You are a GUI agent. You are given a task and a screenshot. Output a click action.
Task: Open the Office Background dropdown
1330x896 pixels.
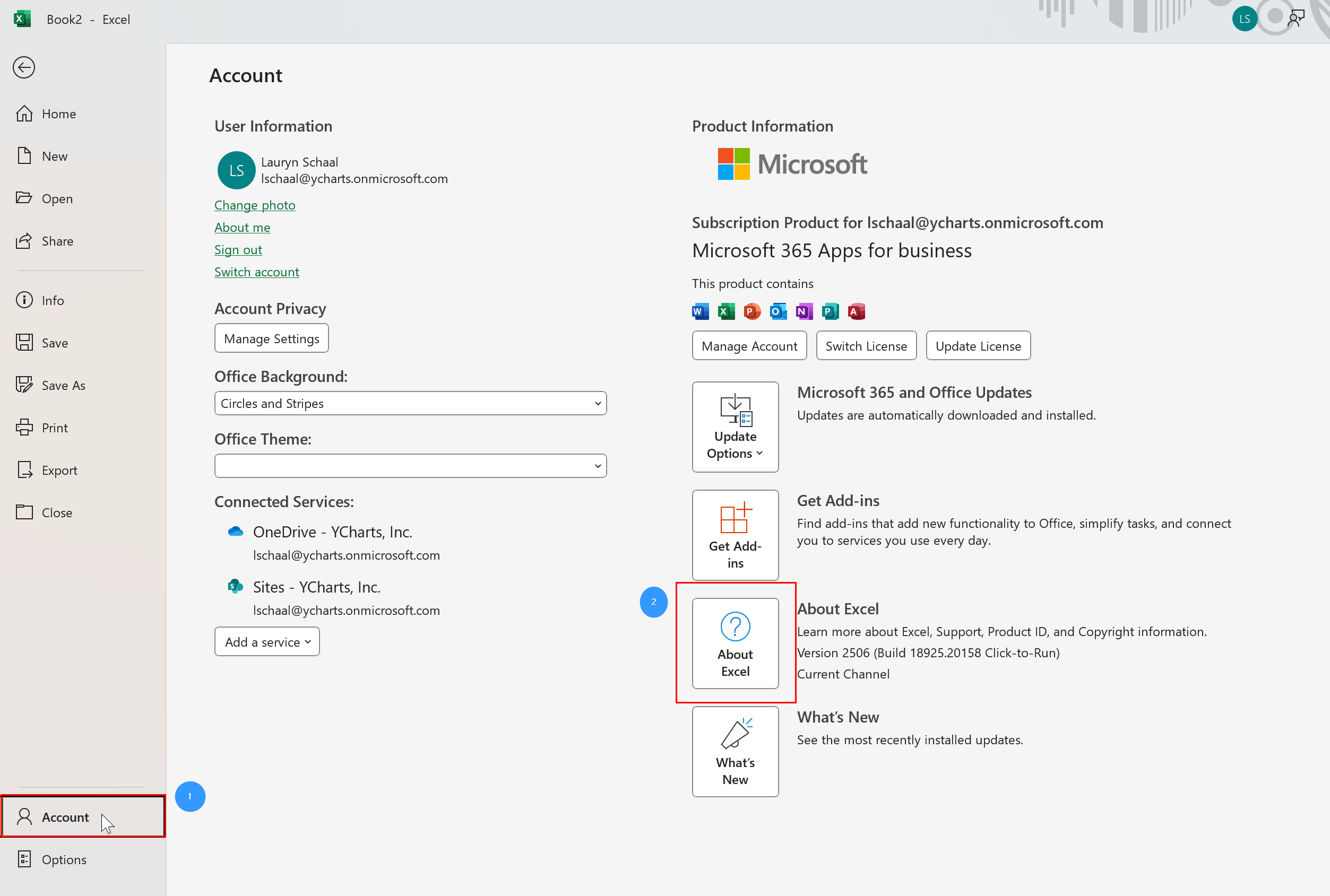[x=410, y=403]
